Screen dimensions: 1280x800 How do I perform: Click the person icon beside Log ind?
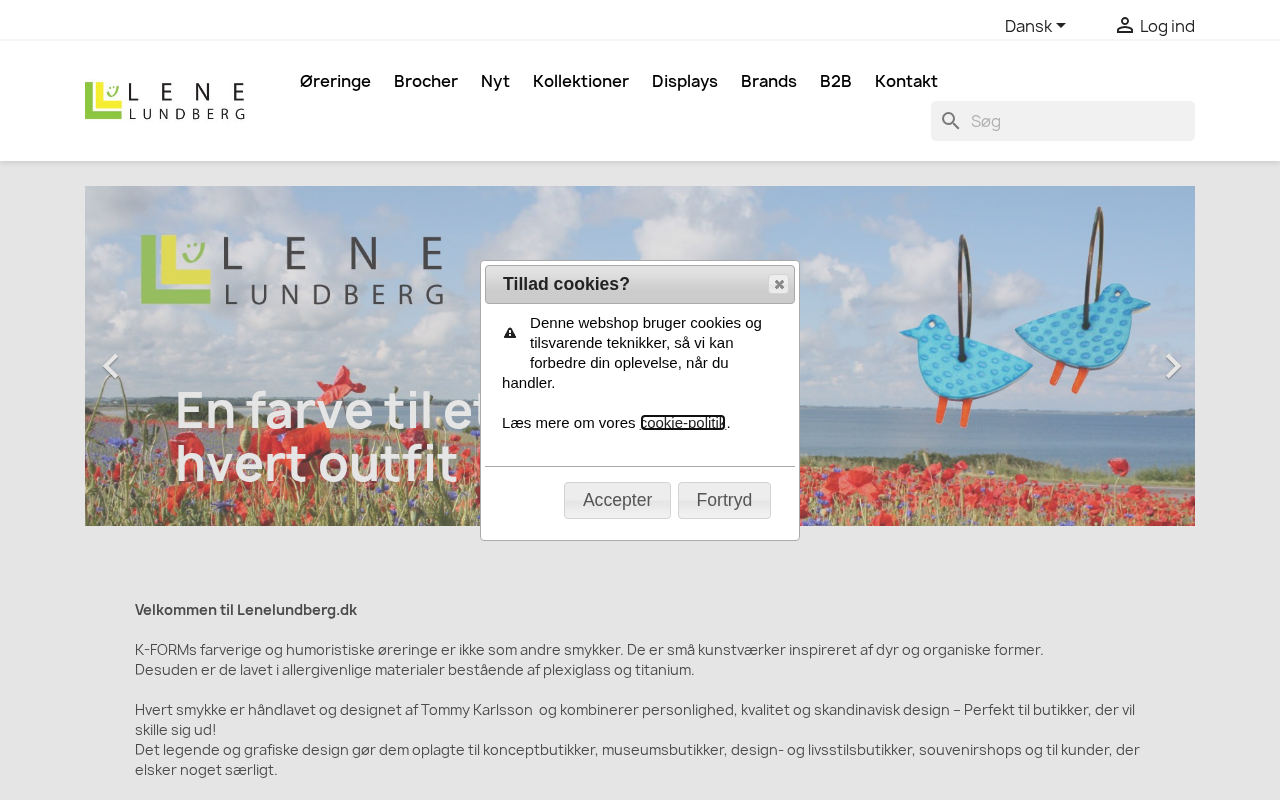tap(1125, 26)
